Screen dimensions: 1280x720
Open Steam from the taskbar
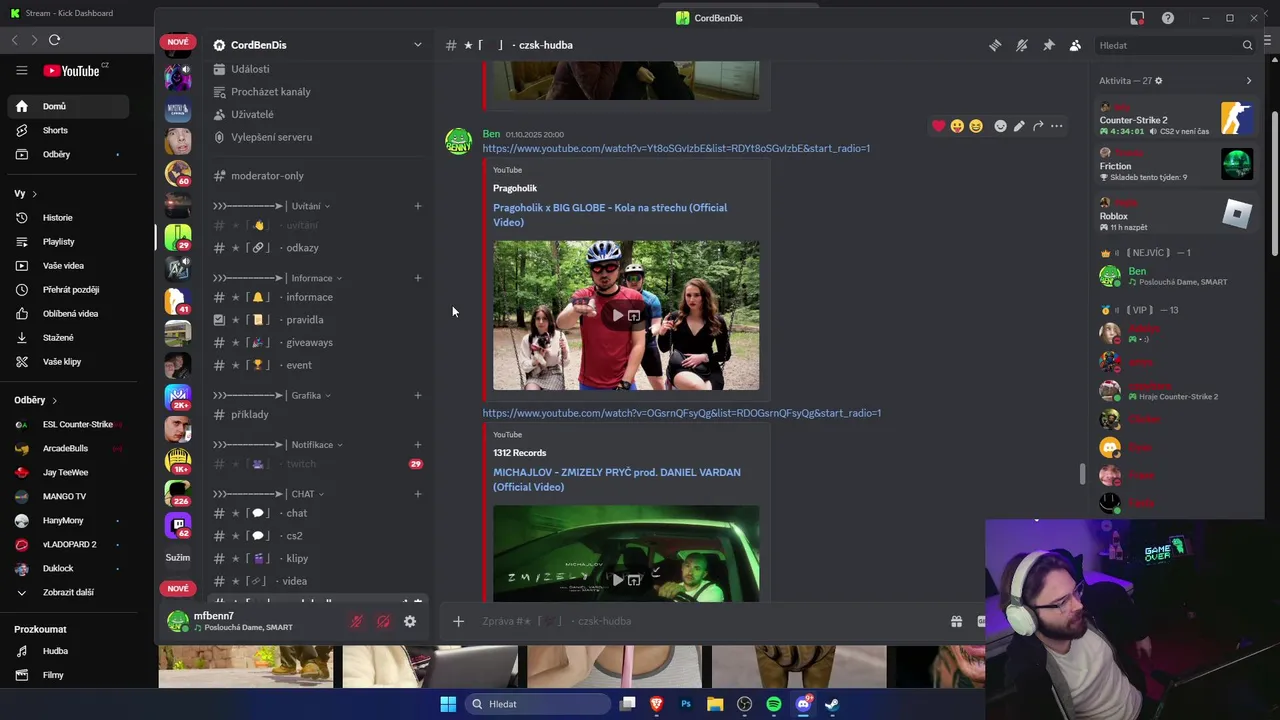[832, 704]
